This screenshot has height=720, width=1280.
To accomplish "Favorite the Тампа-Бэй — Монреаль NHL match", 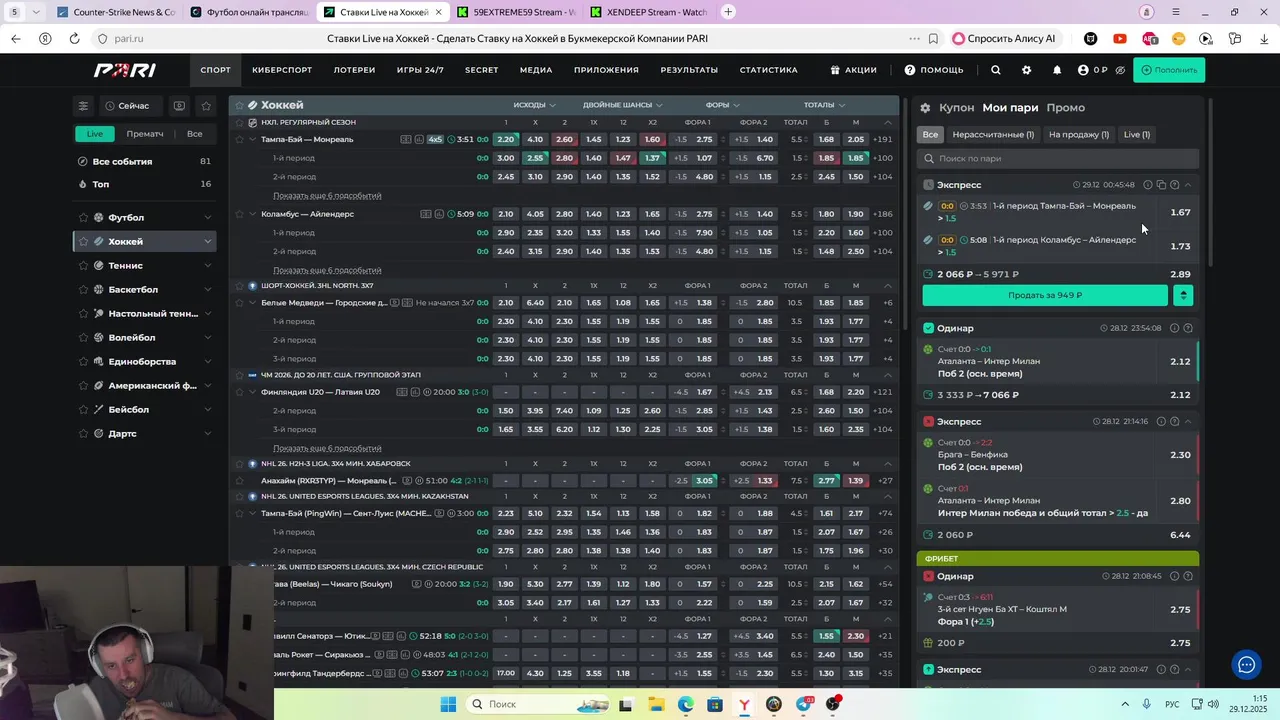I will (x=238, y=139).
